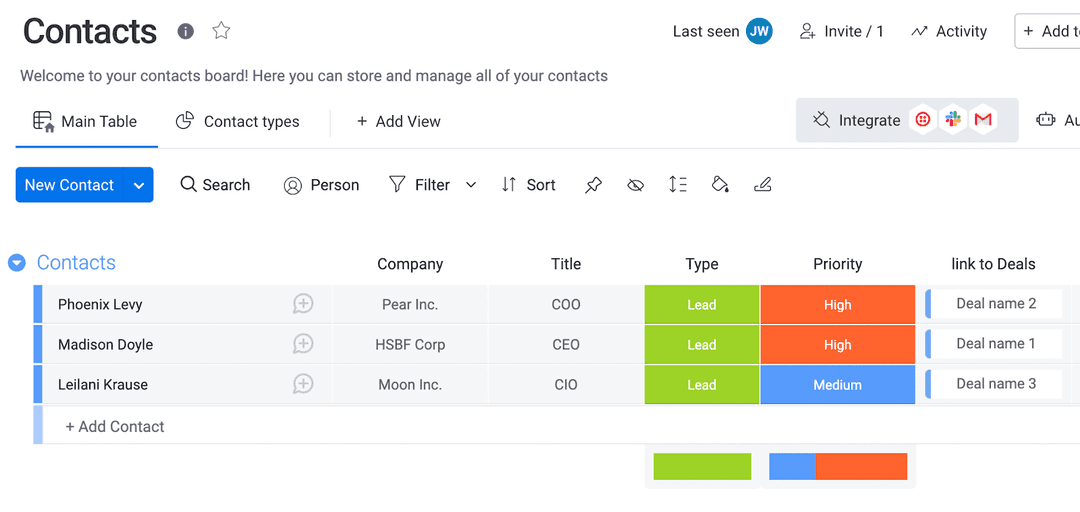This screenshot has height=512, width=1080.
Task: Expand the New Contact dropdown arrow
Action: (x=139, y=185)
